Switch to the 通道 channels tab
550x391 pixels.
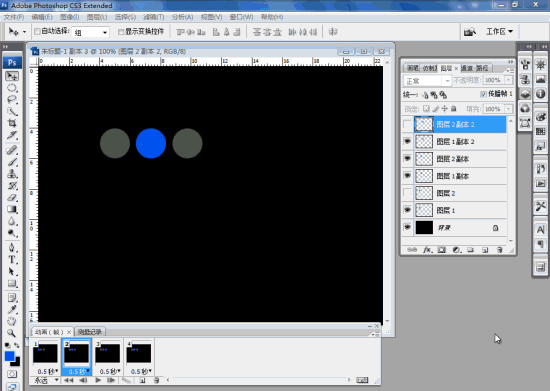click(467, 68)
